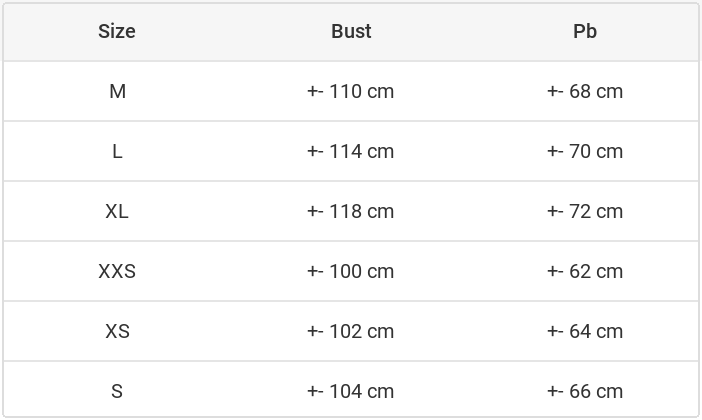Click the +- 68 cm Pb value

(x=585, y=91)
